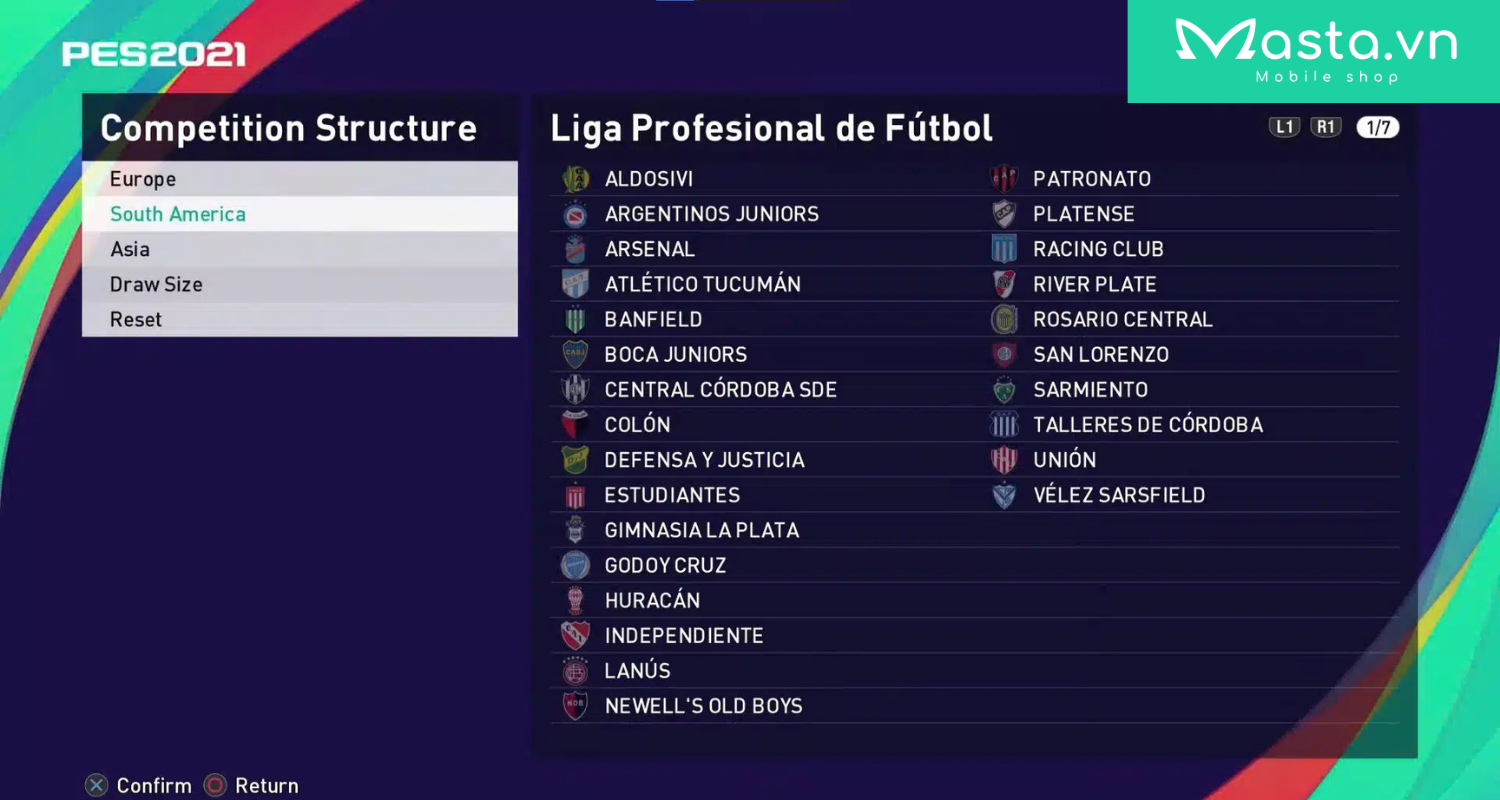Open the Draw Size option
Viewport: 1500px width, 800px height.
(x=300, y=284)
